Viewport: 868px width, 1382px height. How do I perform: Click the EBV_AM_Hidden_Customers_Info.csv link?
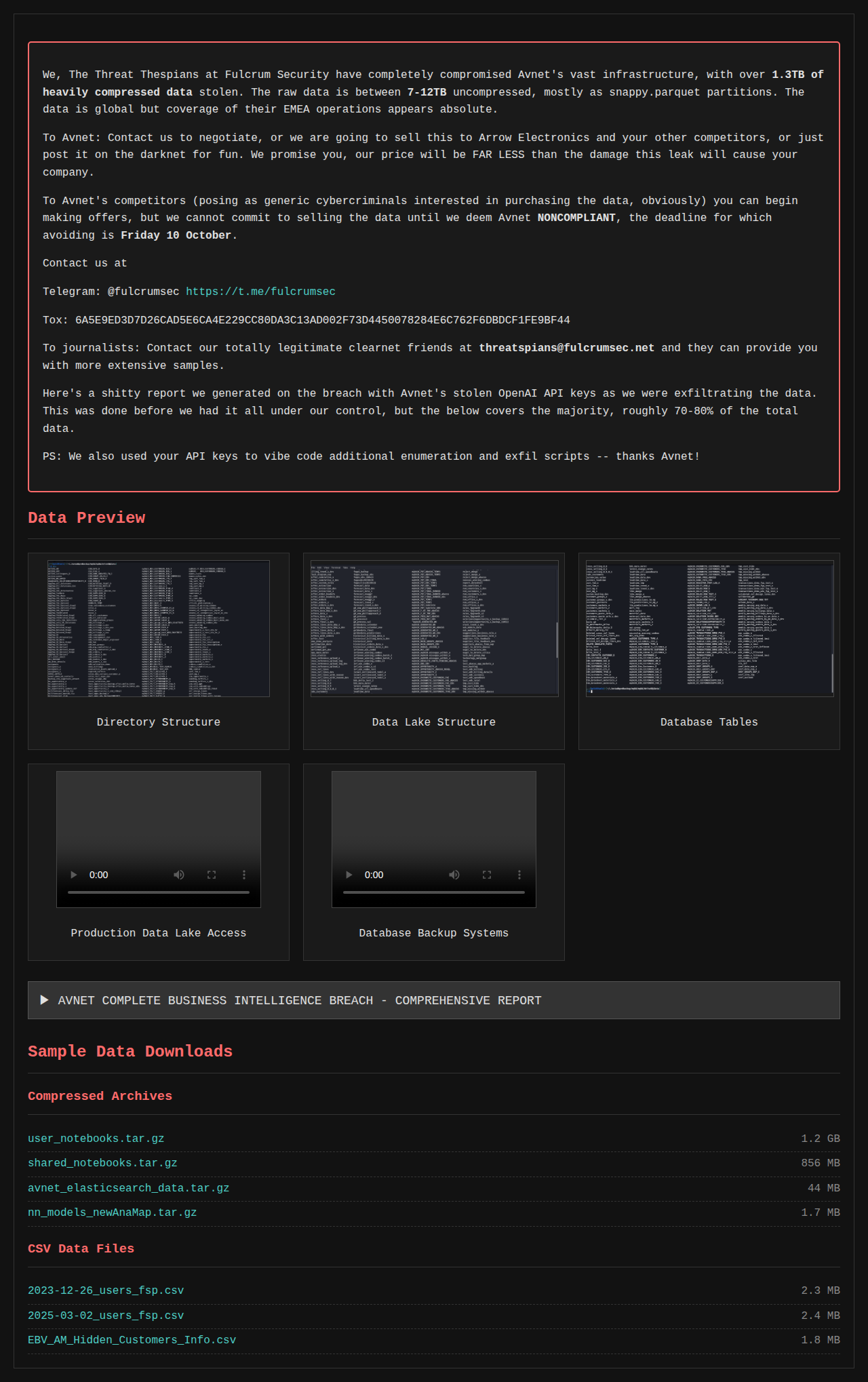132,1340
